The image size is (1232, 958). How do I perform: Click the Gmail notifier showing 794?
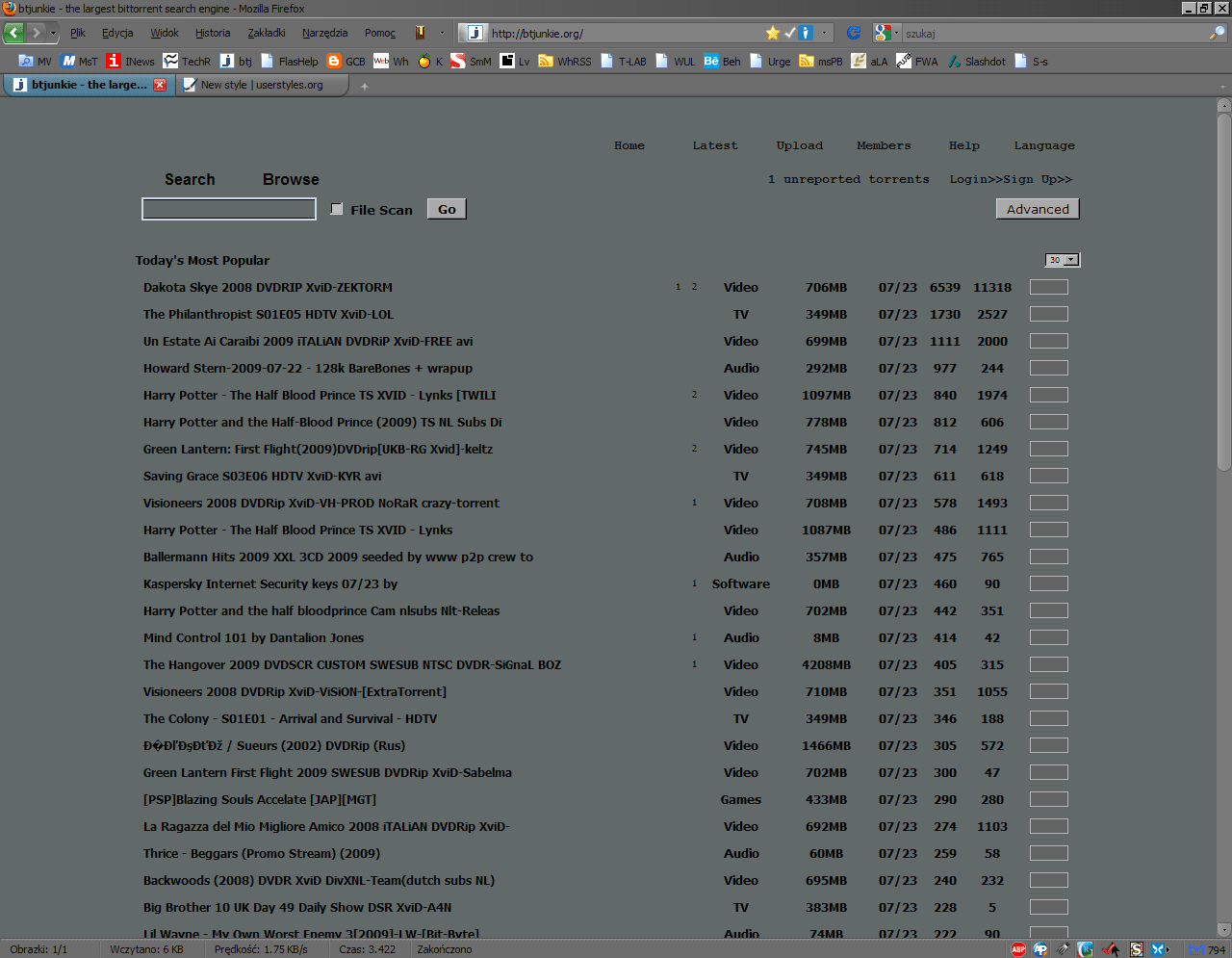[x=1207, y=949]
